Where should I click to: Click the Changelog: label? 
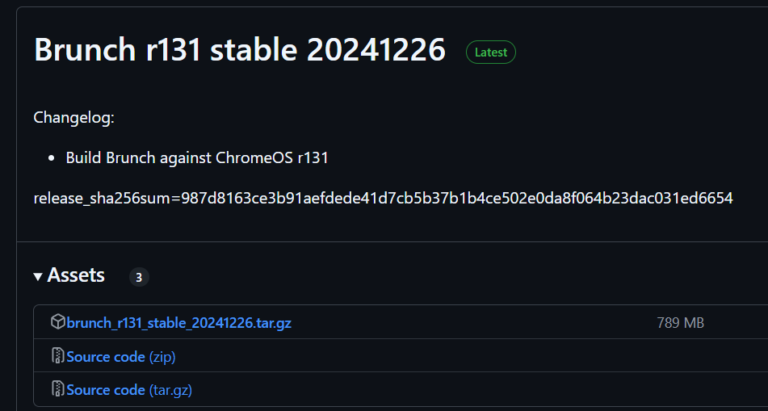click(74, 117)
